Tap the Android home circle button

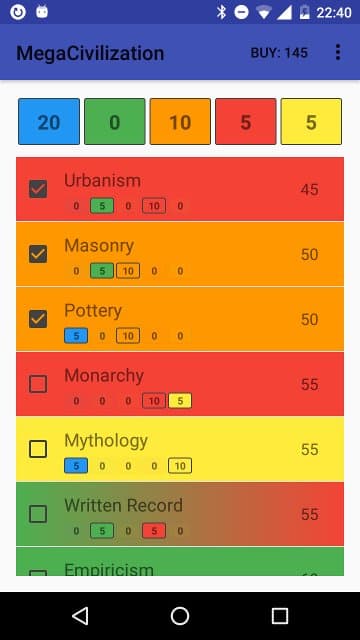pos(180,616)
